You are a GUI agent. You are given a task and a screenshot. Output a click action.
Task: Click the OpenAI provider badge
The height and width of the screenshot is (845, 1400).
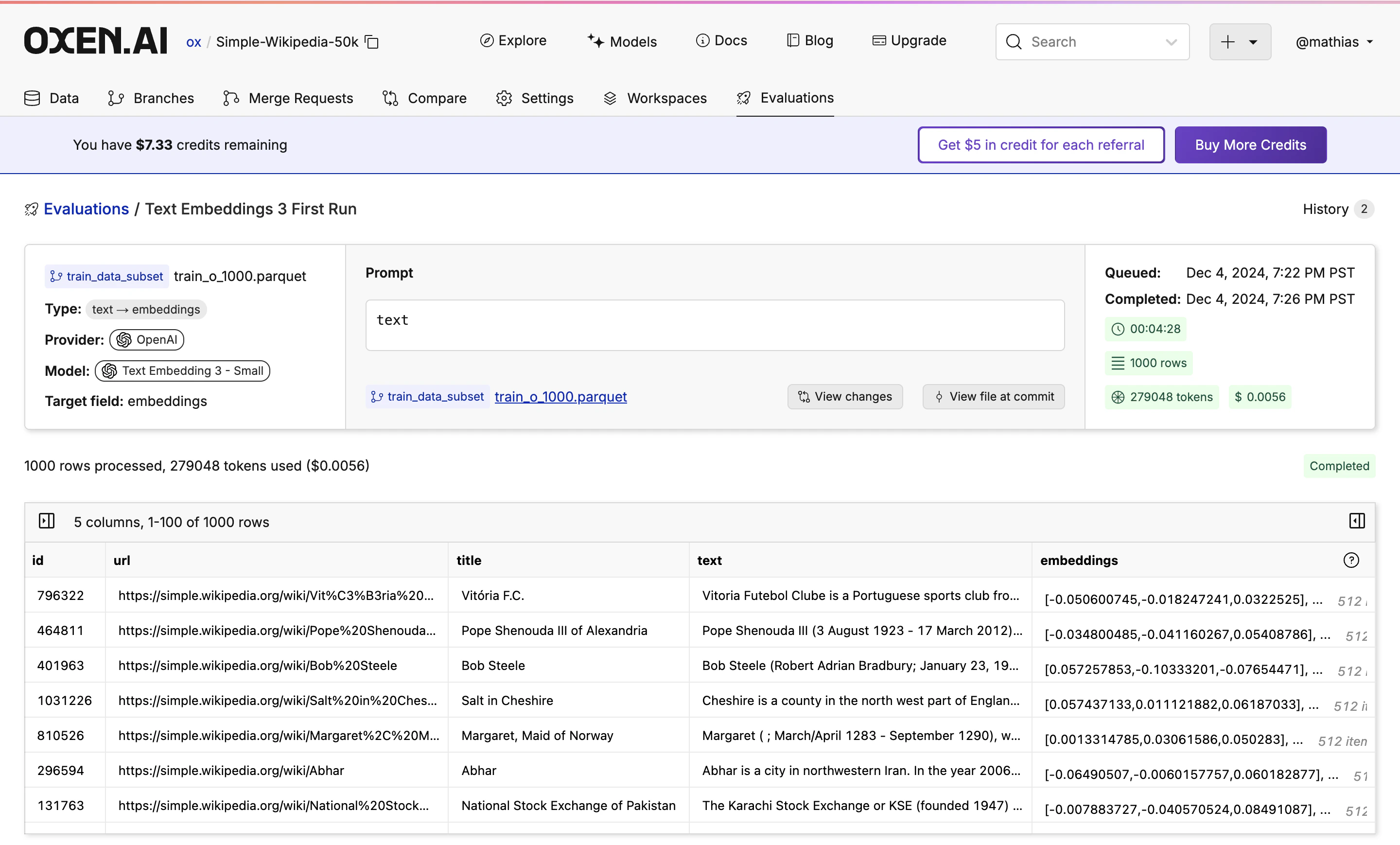tap(147, 340)
